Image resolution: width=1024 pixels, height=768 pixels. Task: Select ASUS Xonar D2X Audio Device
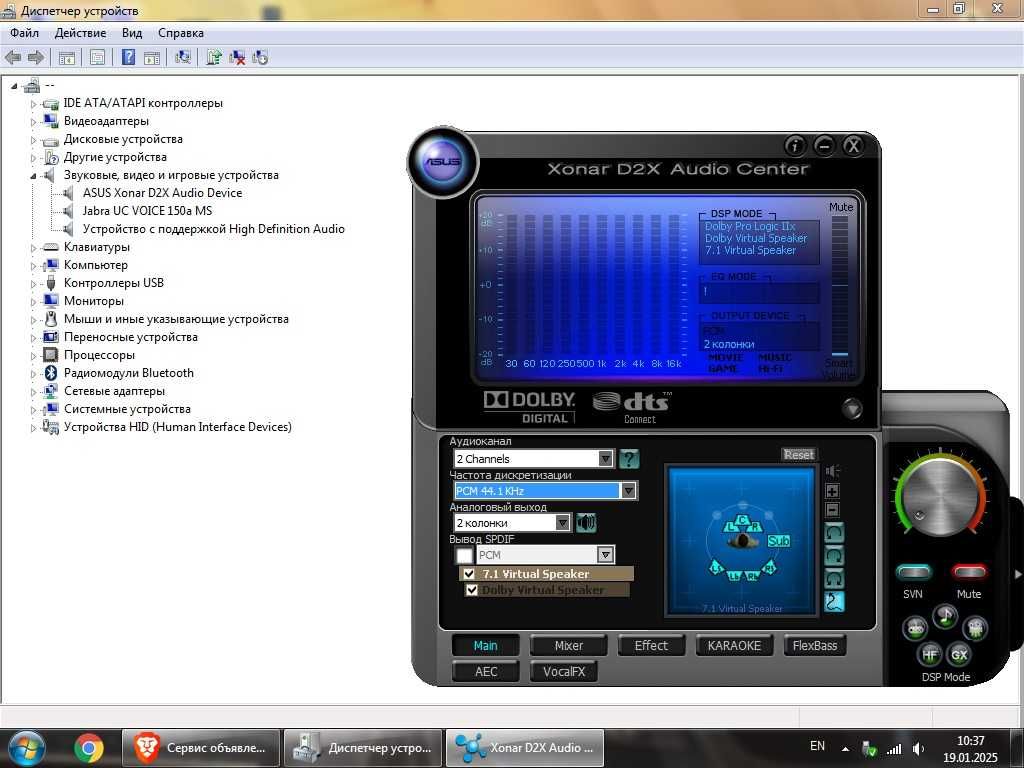[162, 193]
